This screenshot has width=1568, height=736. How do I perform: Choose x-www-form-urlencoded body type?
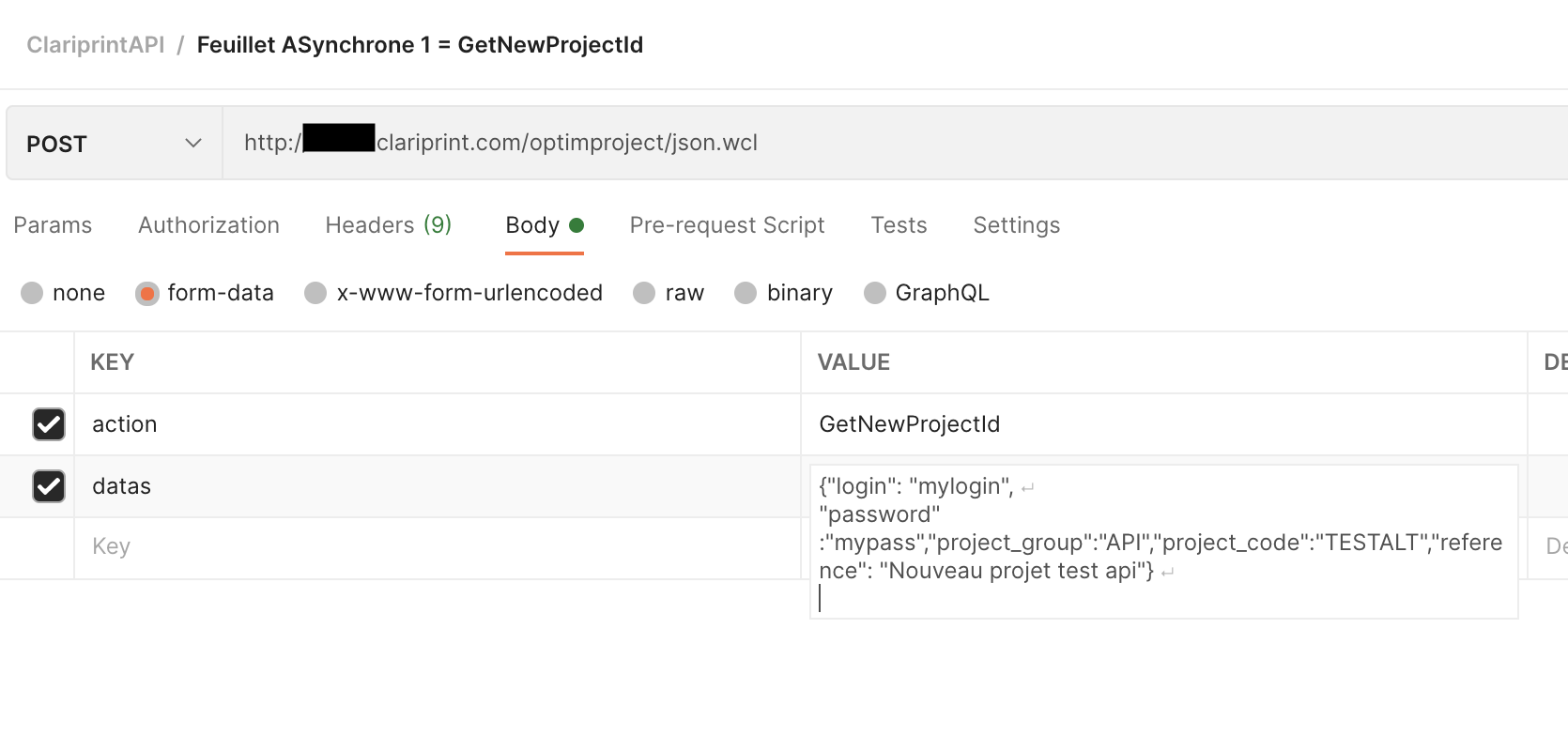315,293
